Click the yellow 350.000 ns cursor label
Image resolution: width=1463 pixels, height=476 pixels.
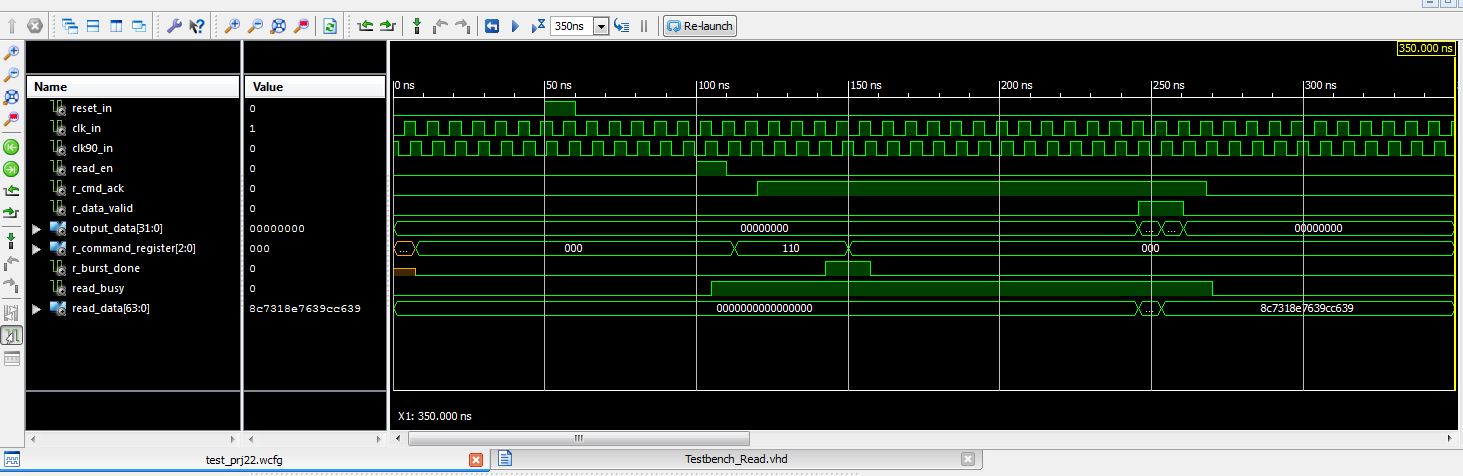tap(1425, 48)
